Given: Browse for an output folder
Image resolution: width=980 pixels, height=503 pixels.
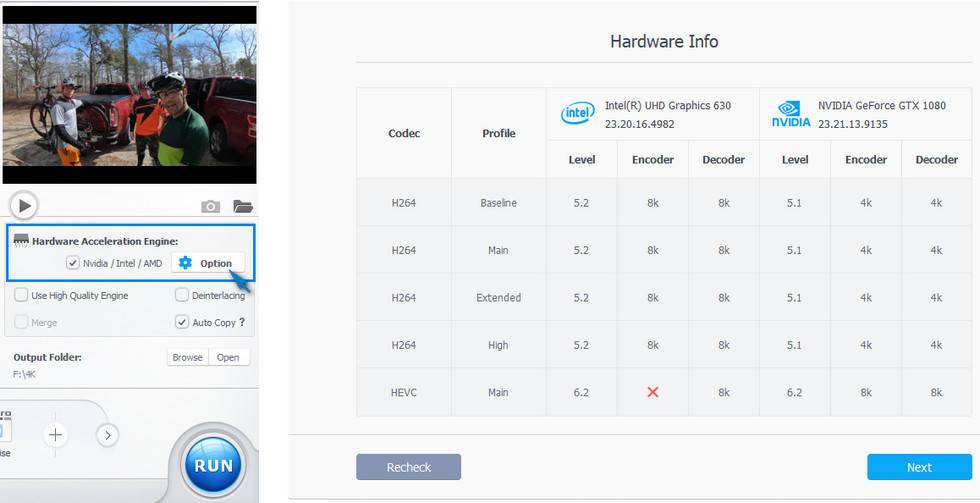Looking at the screenshot, I should point(188,357).
